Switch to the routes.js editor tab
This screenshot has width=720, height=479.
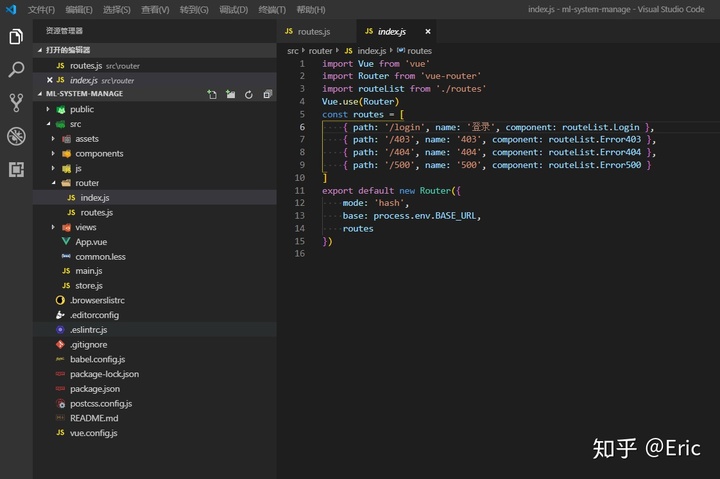coord(316,31)
